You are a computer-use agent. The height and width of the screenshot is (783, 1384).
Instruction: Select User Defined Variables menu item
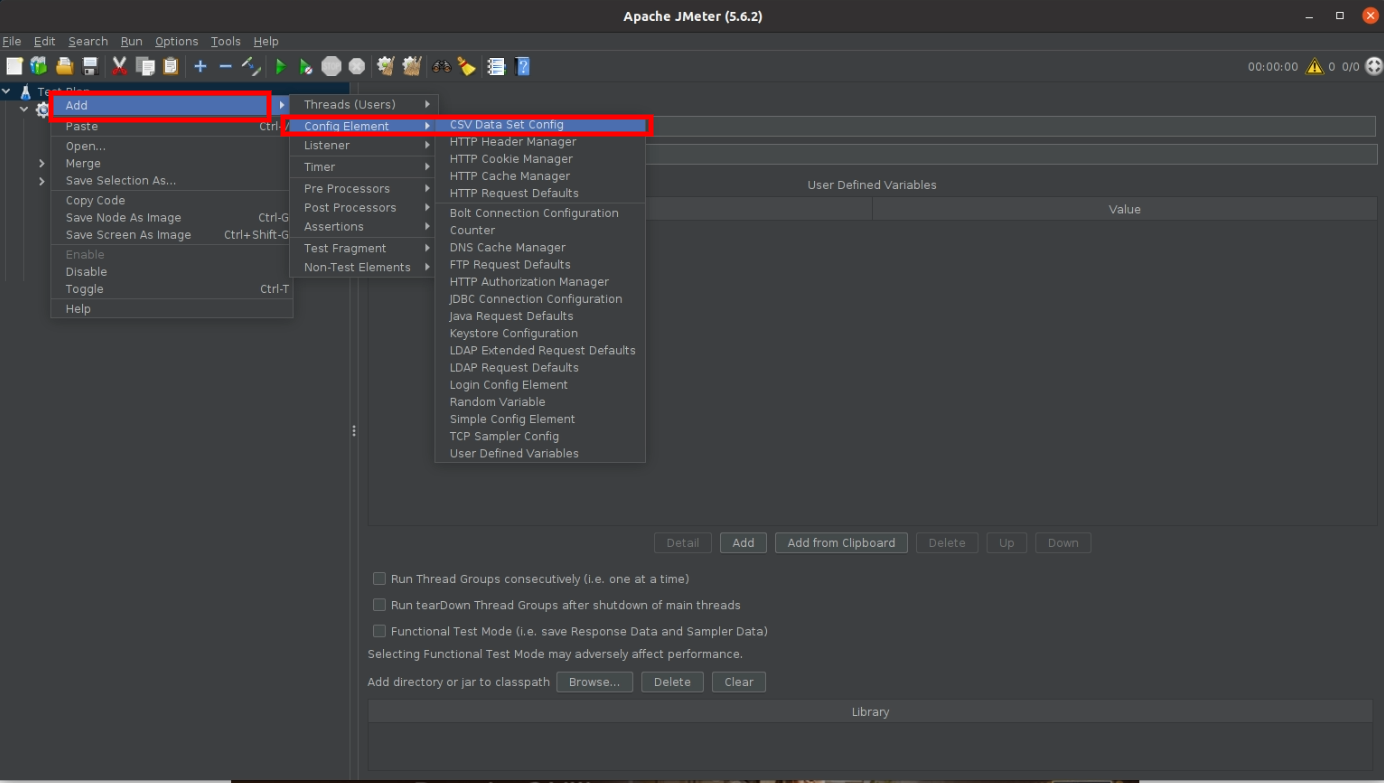pos(540,453)
